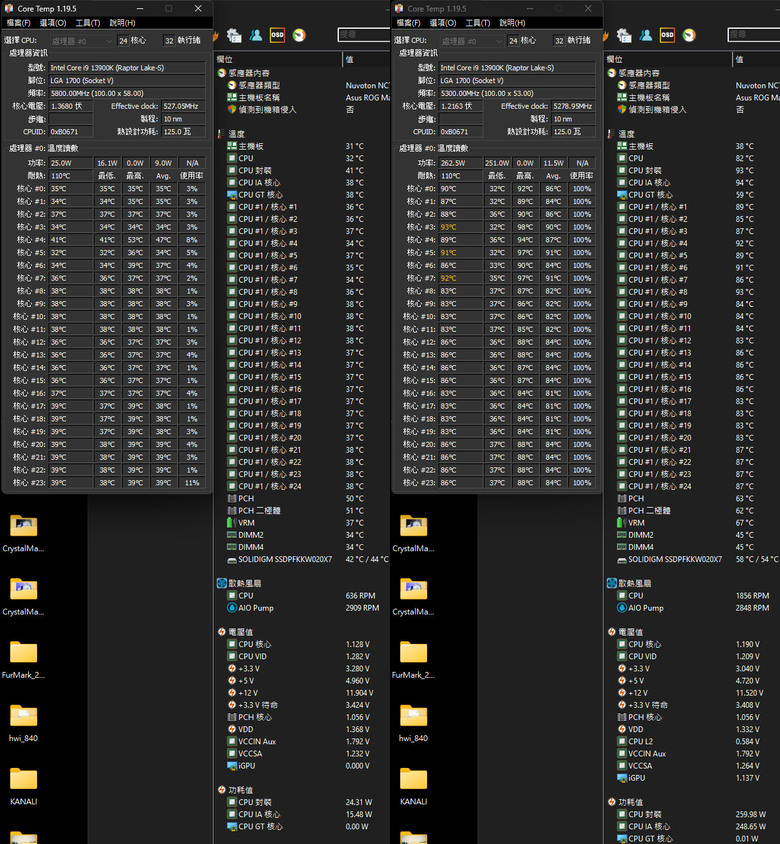Click the 5300.00MHz frequency field in Core Temp
The height and width of the screenshot is (844, 780).
coord(517,93)
